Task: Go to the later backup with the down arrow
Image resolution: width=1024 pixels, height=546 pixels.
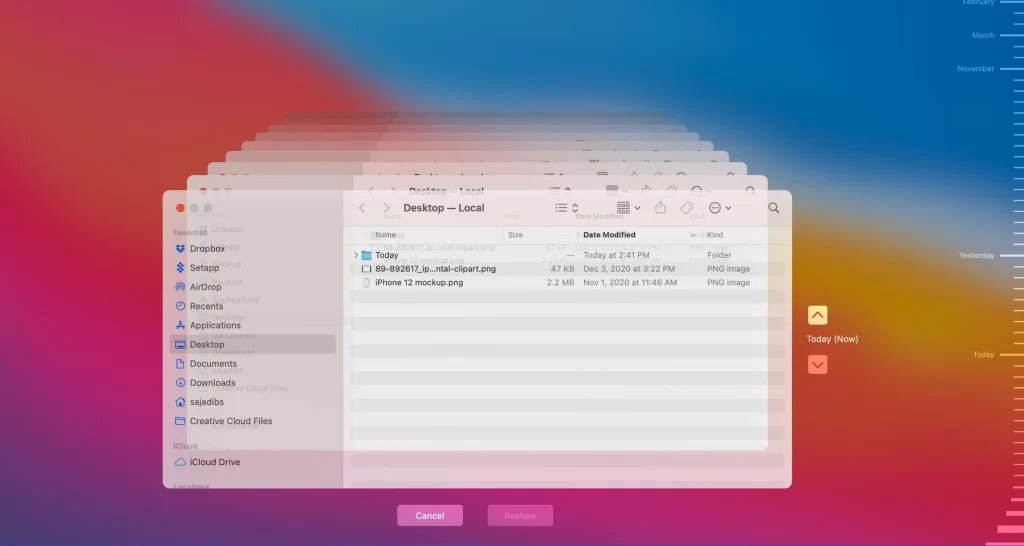Action: coord(818,364)
